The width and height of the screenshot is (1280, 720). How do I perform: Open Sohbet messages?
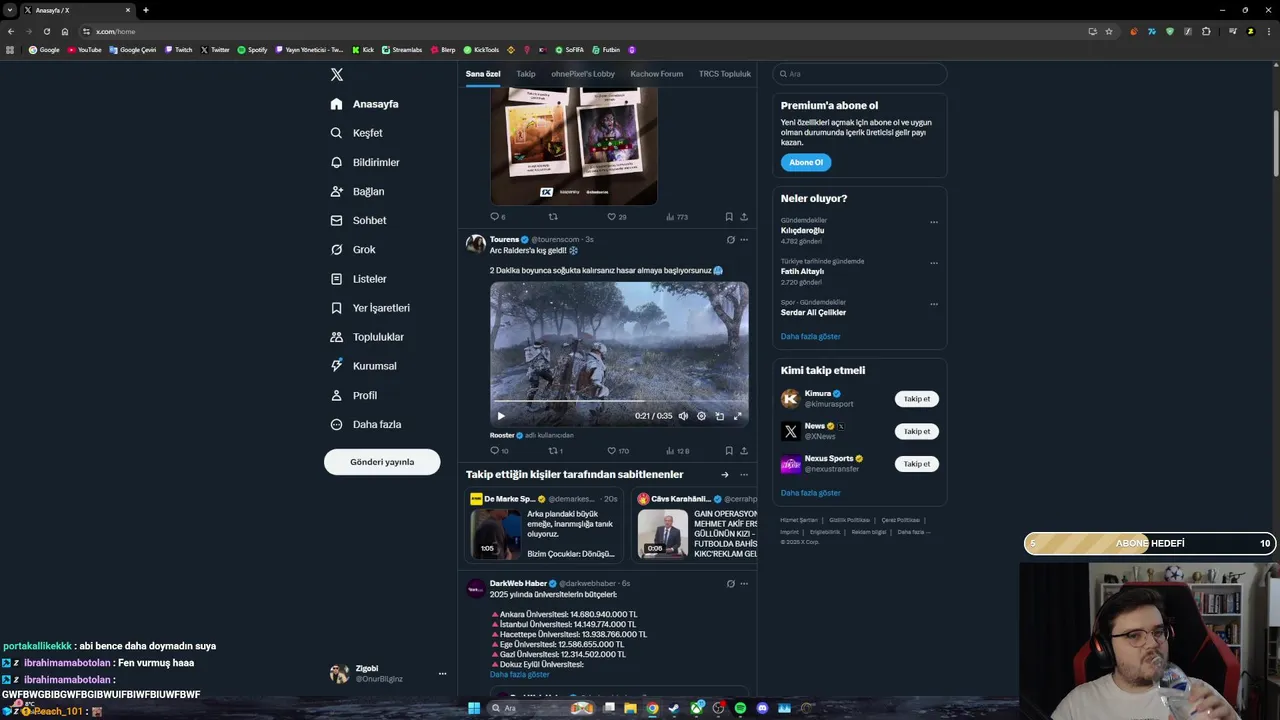(359, 220)
